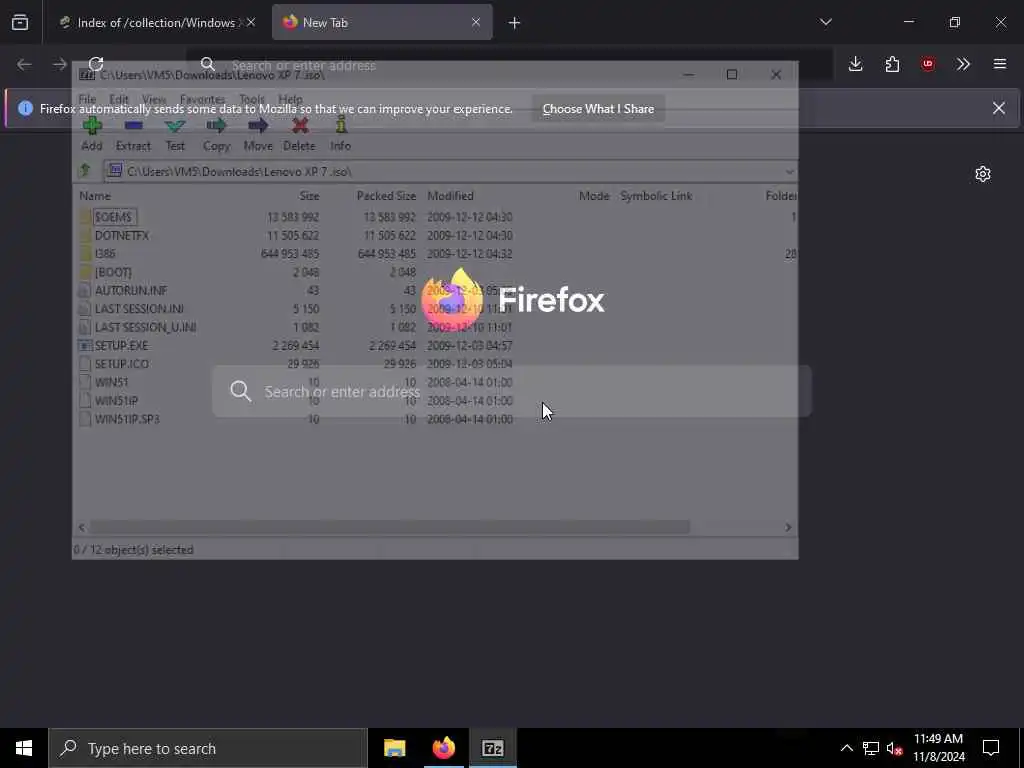Open 7-Zip View menu
Viewport: 1024px width, 768px height.
click(154, 99)
